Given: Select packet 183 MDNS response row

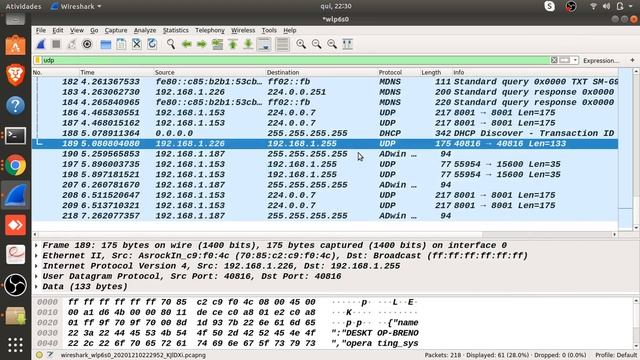Looking at the screenshot, I should [x=325, y=92].
